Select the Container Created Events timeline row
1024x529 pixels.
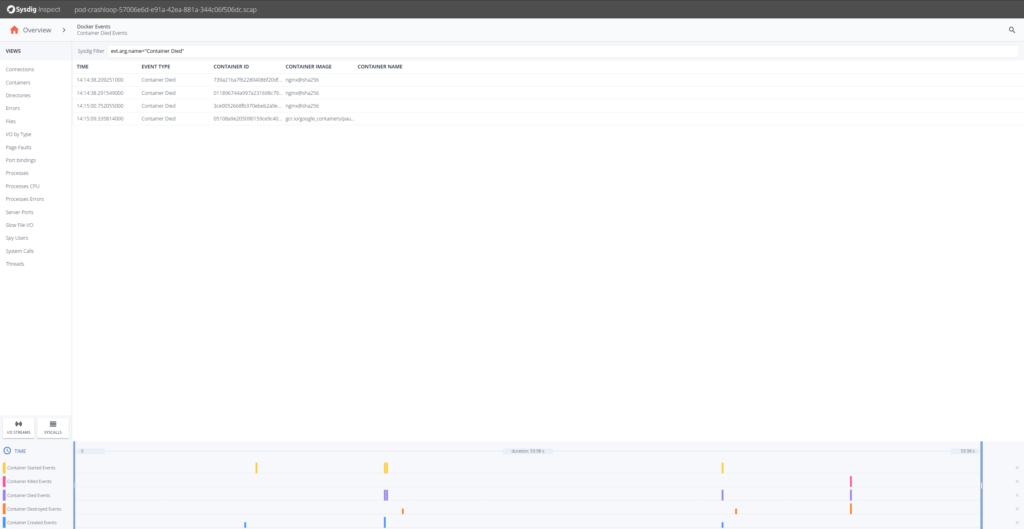31,522
